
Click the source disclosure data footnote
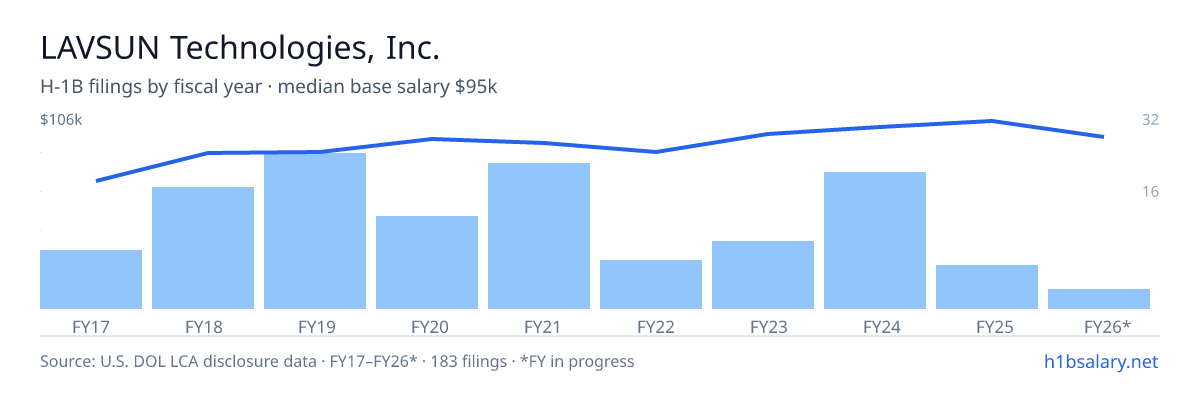point(337,361)
